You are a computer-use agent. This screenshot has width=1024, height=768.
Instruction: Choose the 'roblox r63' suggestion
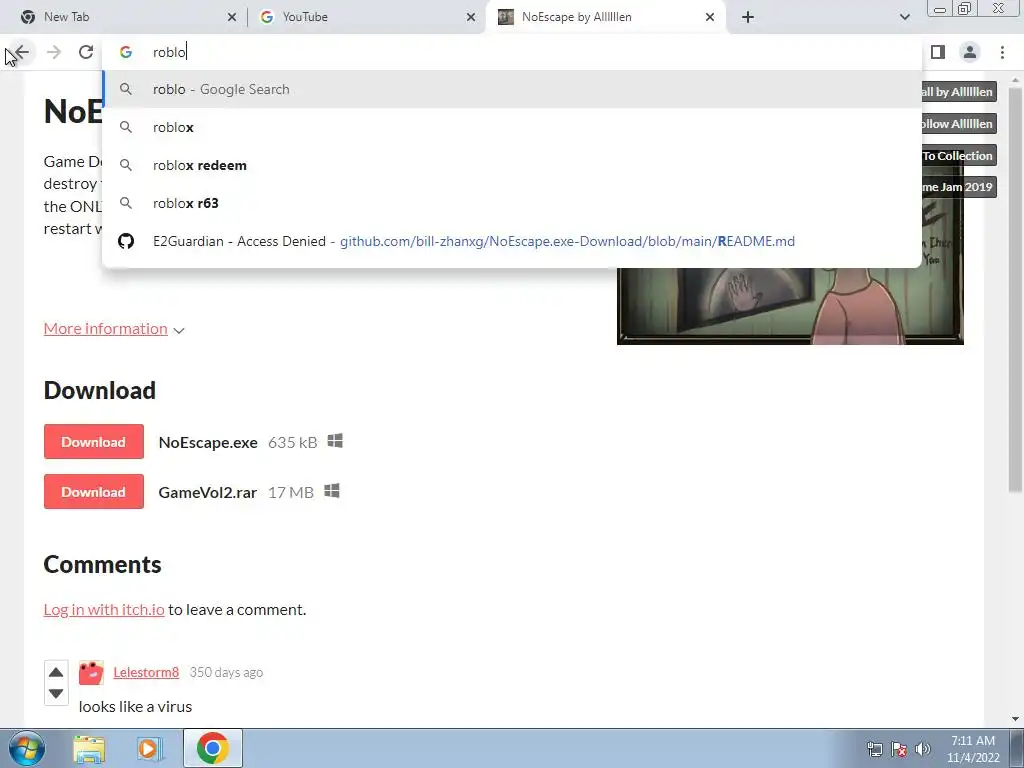(512, 203)
